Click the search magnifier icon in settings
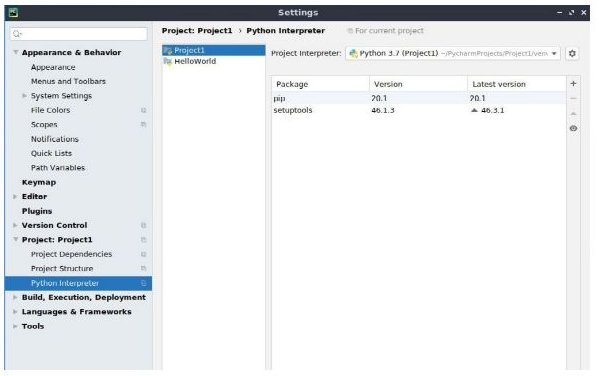Viewport: 599px width, 376px height. (x=17, y=34)
